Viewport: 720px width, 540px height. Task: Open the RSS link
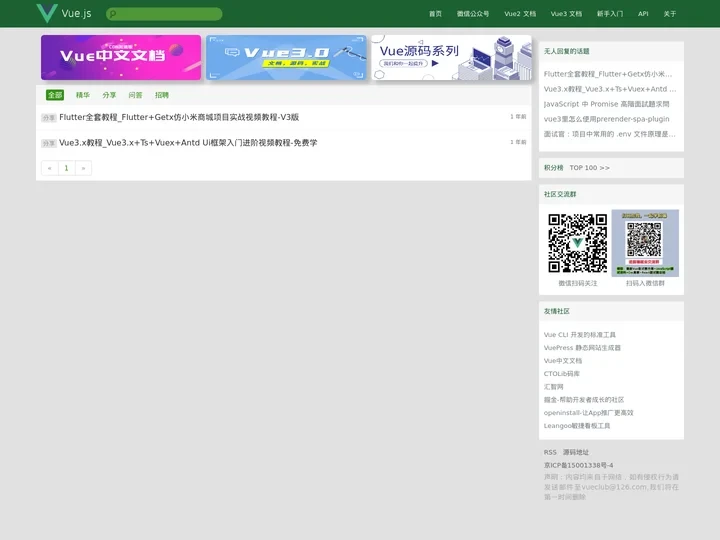click(550, 452)
